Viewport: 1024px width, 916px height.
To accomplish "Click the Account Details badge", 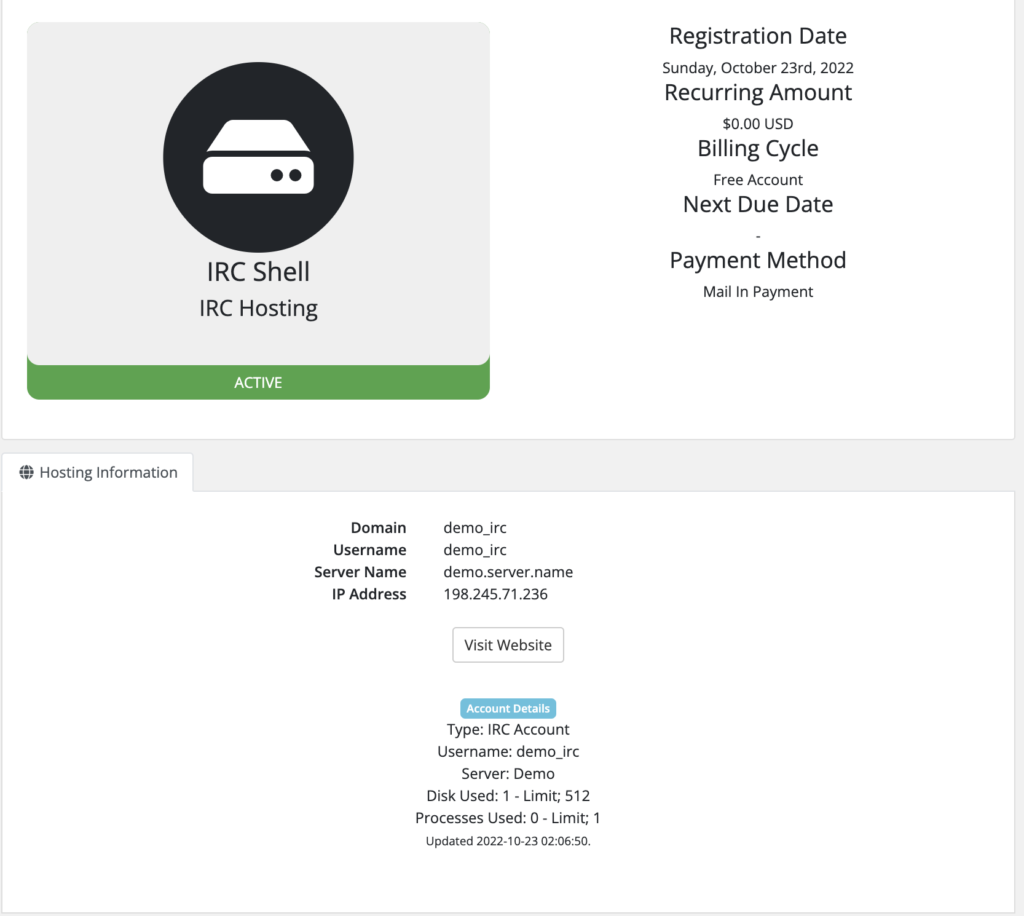I will pos(508,708).
